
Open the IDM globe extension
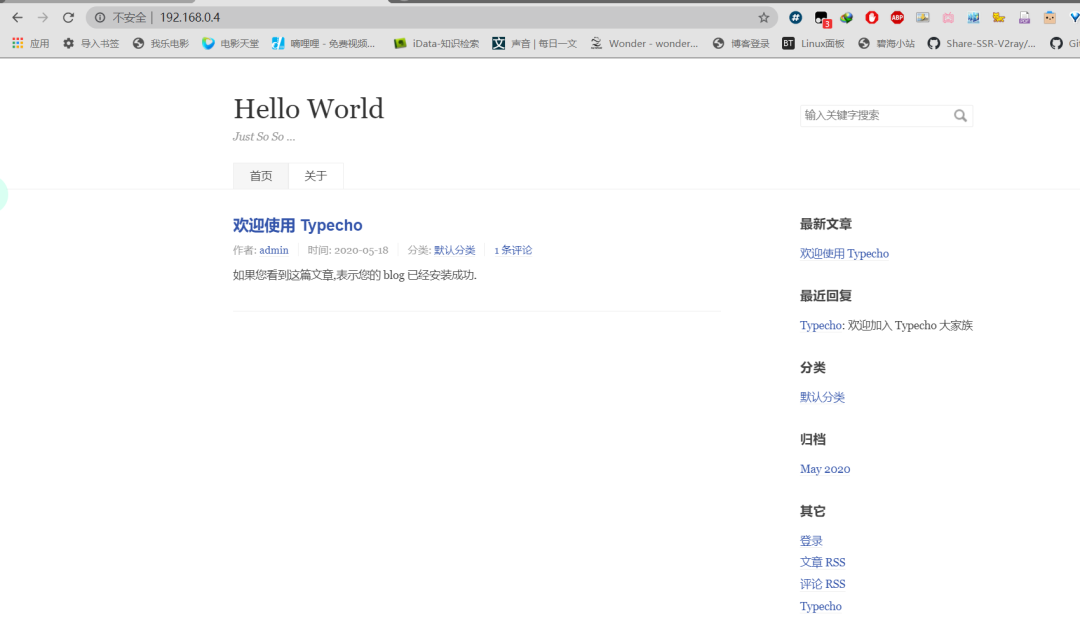(x=847, y=18)
